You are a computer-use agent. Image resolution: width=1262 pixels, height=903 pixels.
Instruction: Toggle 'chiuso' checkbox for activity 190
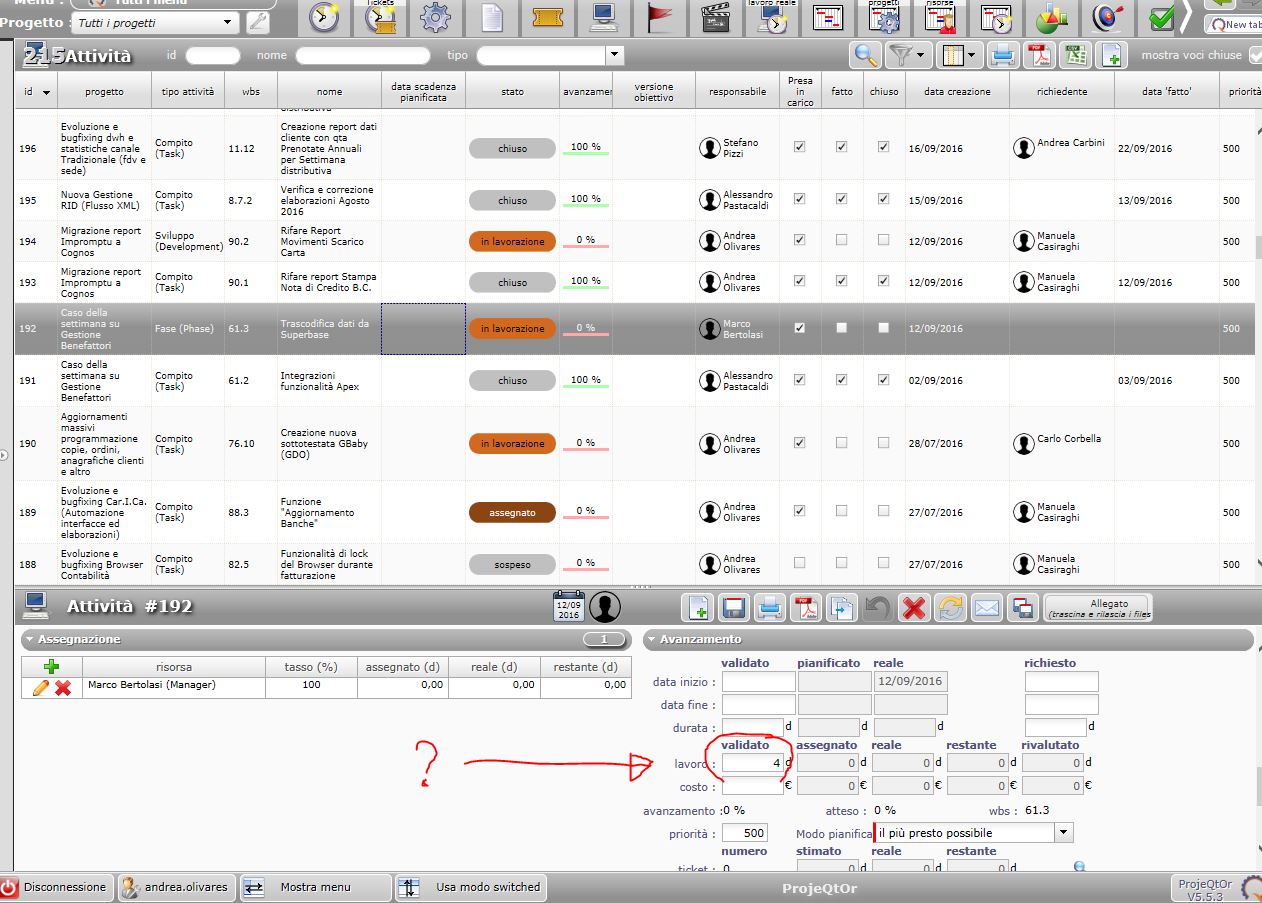[x=883, y=443]
